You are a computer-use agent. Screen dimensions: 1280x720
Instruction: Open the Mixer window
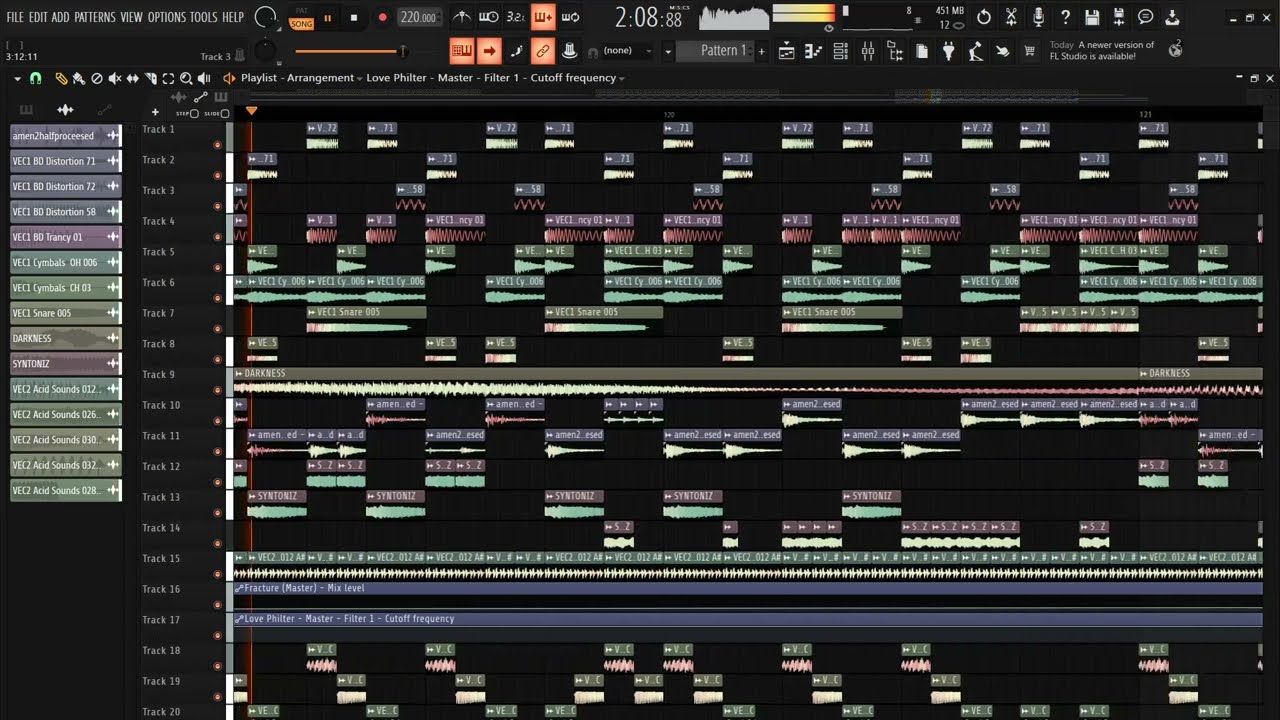coord(868,51)
